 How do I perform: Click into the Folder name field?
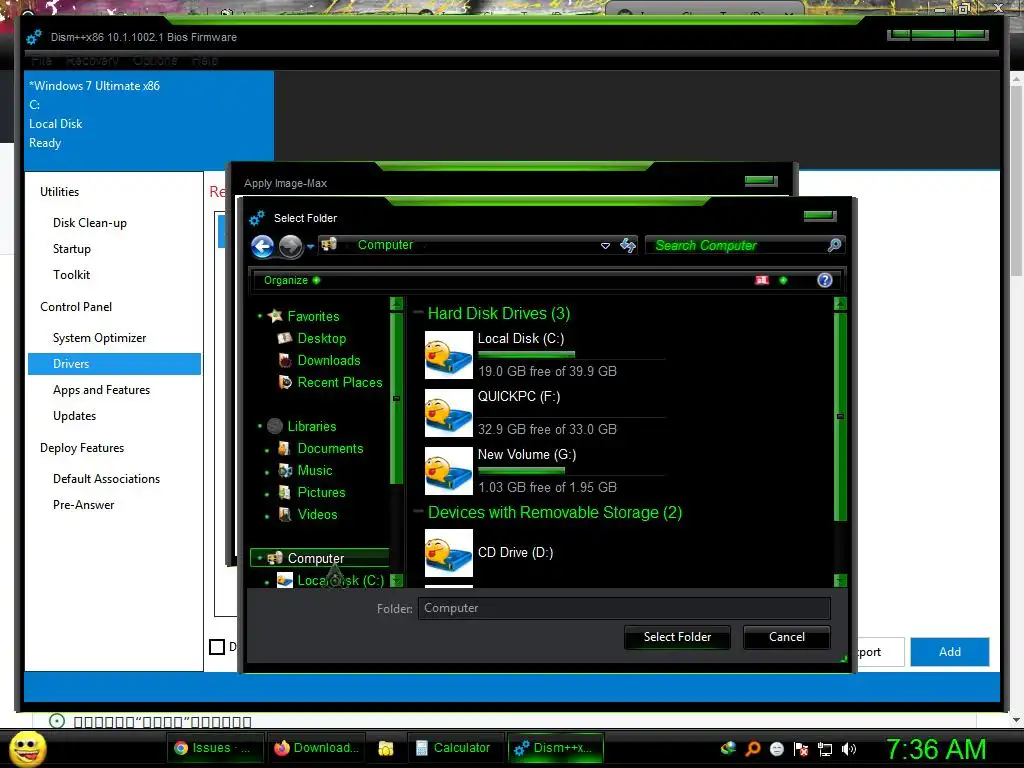pos(624,608)
